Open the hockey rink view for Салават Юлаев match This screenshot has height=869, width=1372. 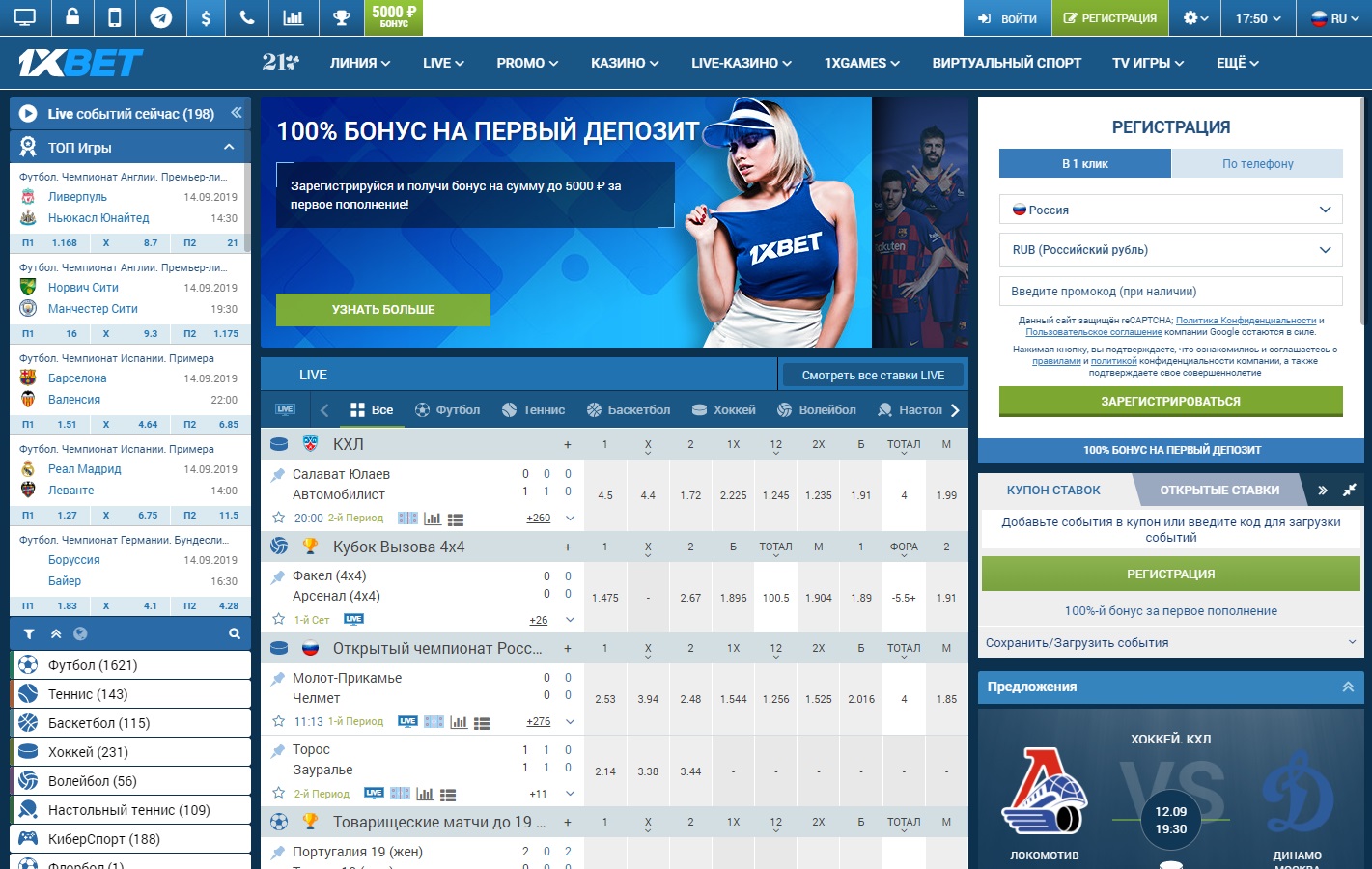pyautogui.click(x=407, y=518)
